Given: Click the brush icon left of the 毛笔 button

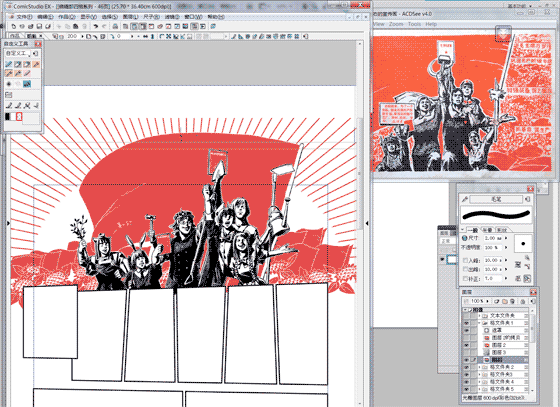Looking at the screenshot, I should (465, 199).
